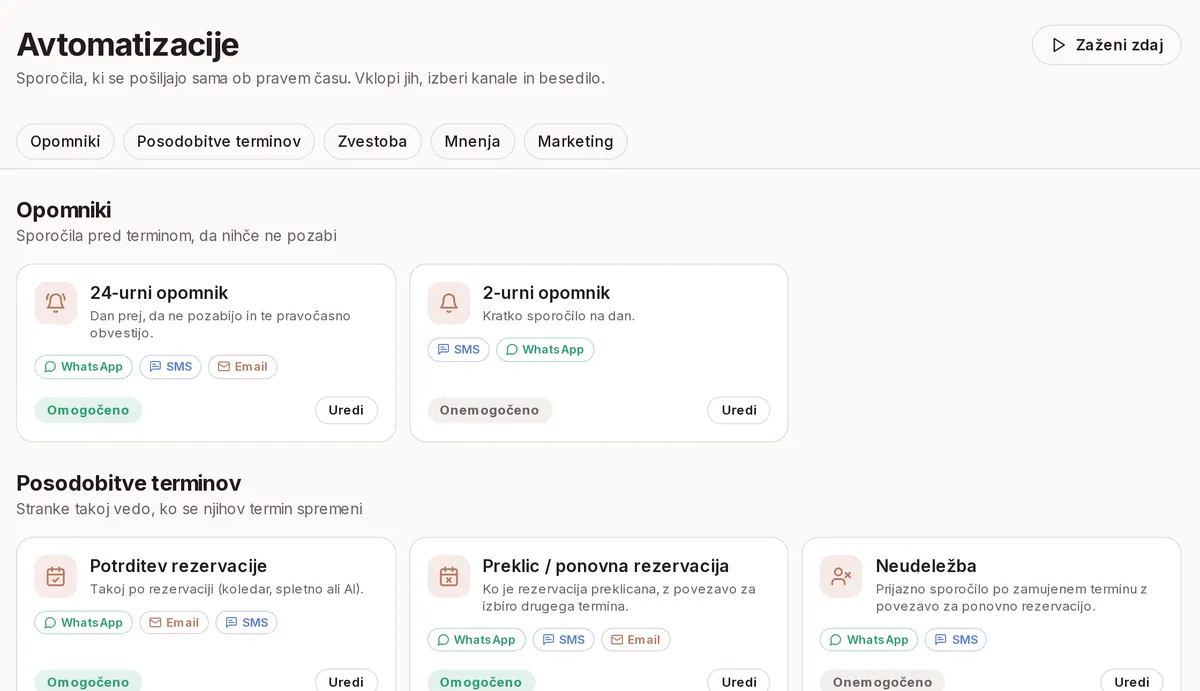Click the 24-urni opomnik ringing bell icon

(x=56, y=303)
